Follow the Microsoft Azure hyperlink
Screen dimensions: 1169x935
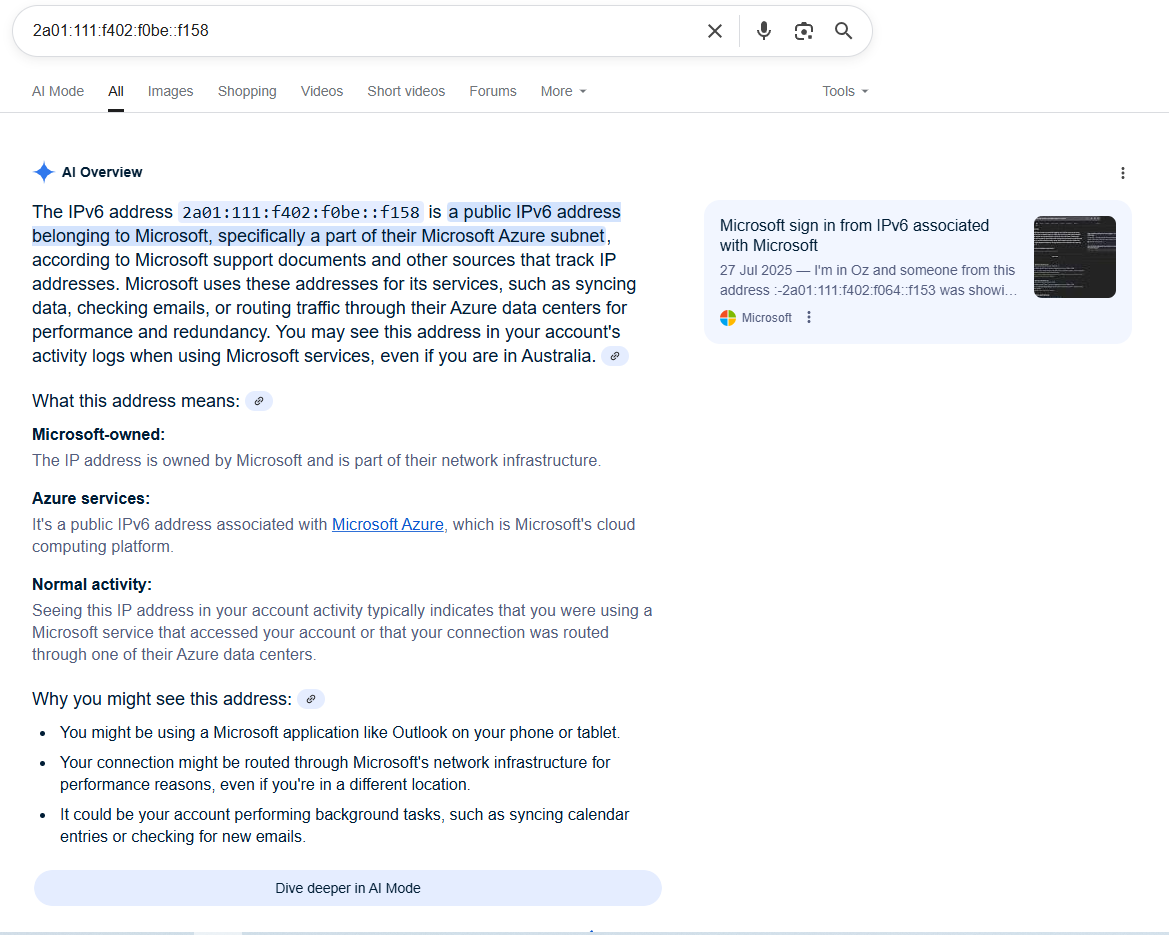click(388, 525)
